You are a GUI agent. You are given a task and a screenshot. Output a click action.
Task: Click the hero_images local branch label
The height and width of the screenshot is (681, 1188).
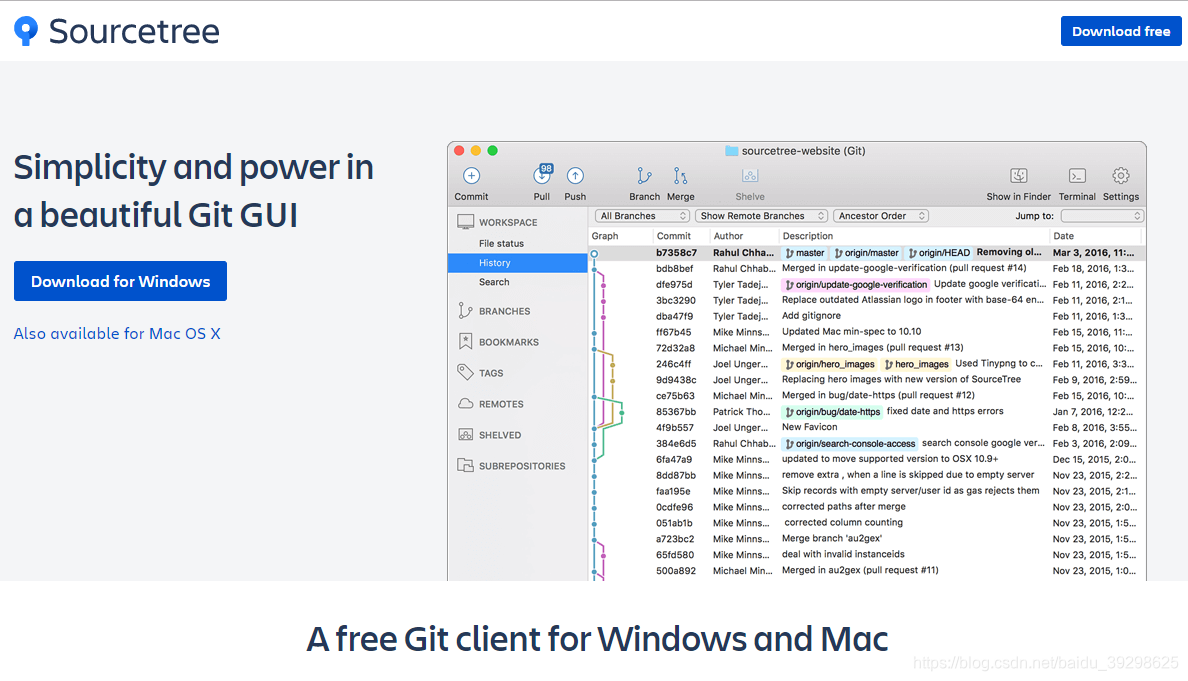pos(917,364)
